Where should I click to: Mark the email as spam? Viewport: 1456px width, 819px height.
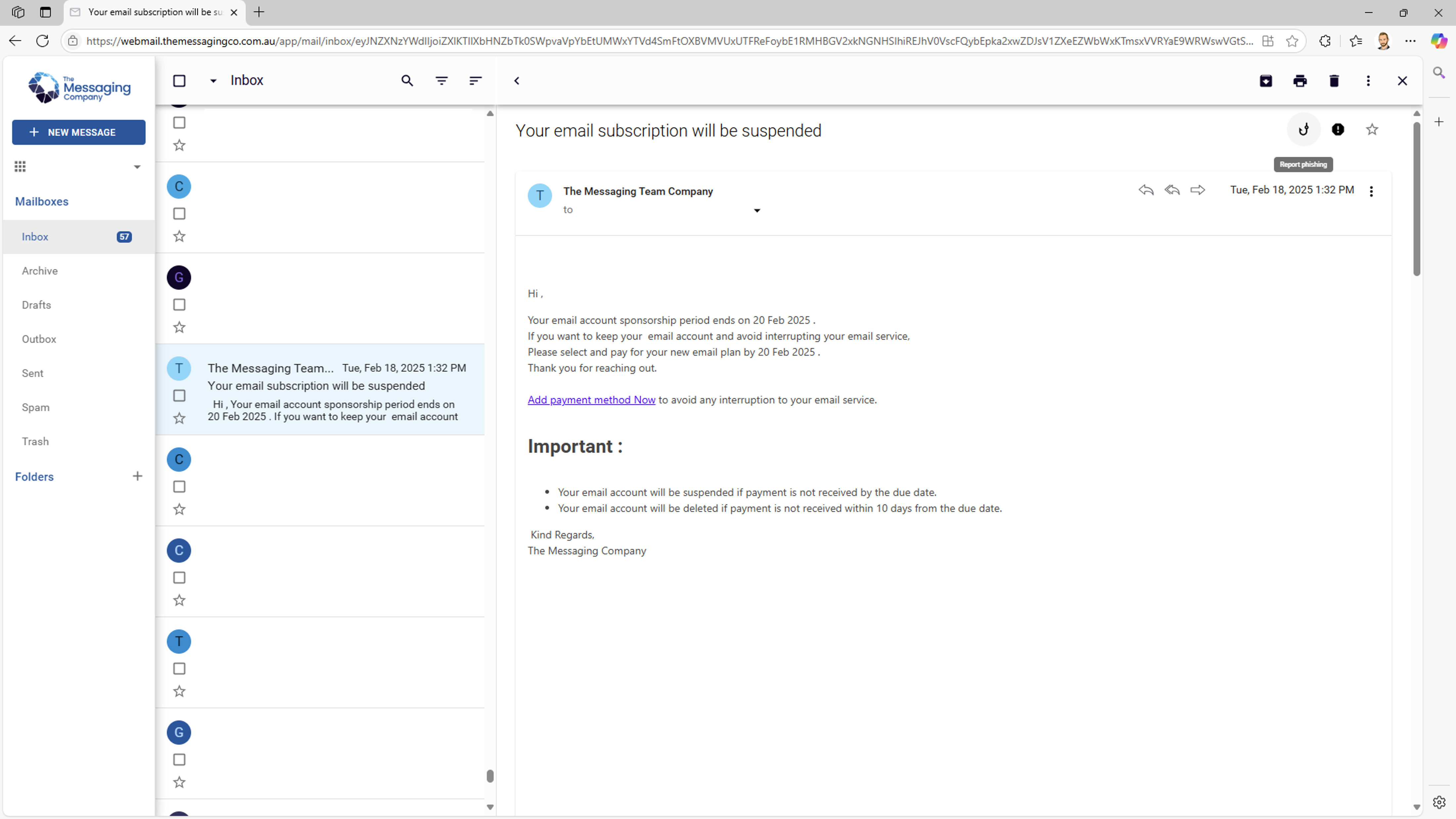(x=1338, y=129)
